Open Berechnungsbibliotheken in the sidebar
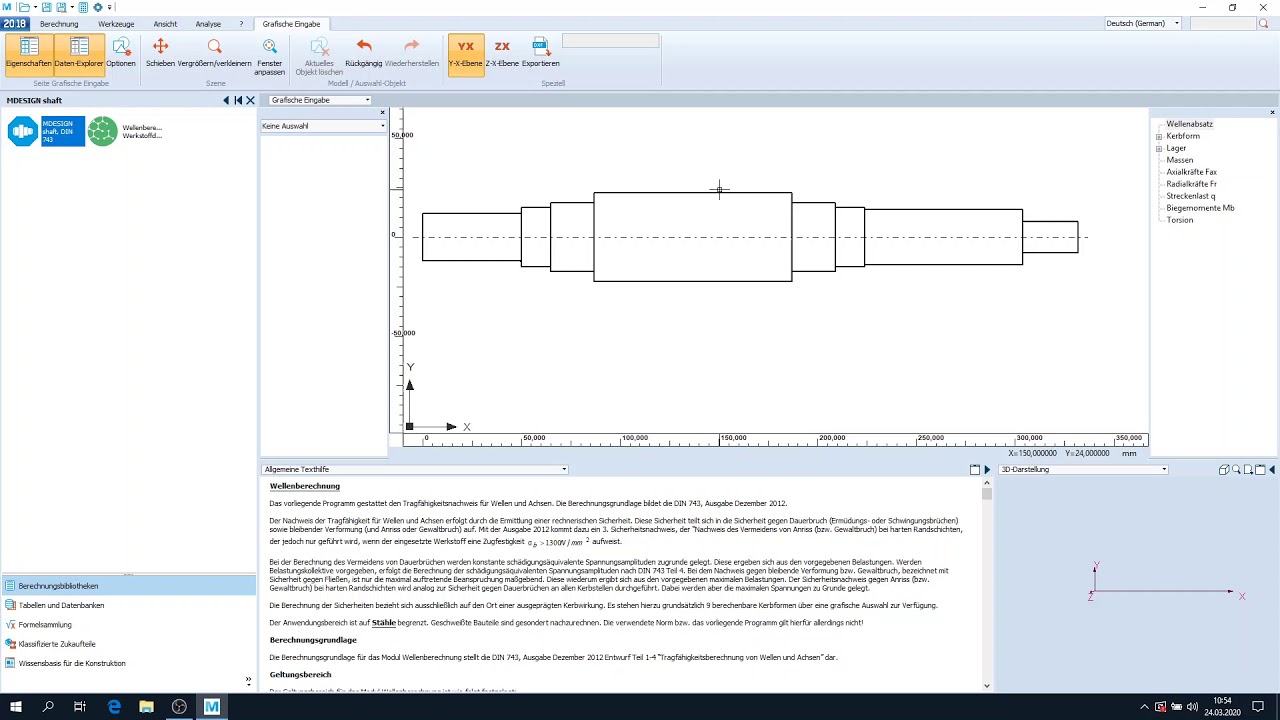 coord(128,586)
